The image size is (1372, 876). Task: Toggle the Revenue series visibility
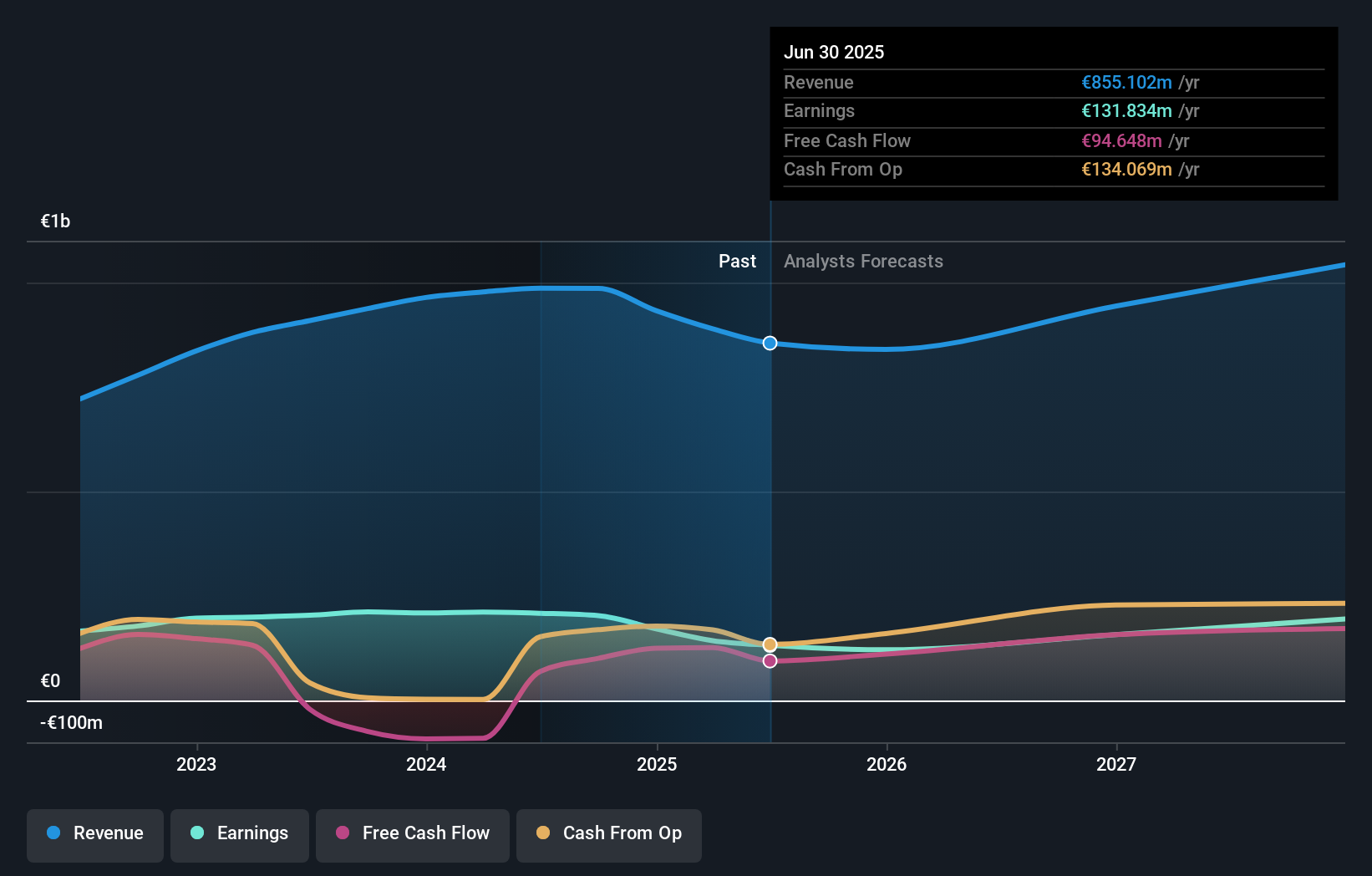tap(94, 833)
